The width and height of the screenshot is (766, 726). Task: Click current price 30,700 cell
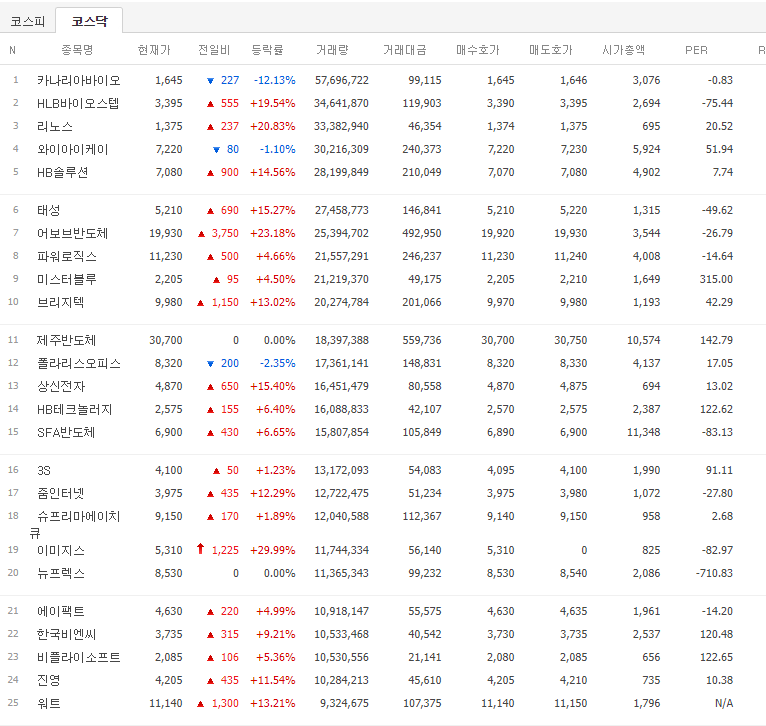(166, 340)
